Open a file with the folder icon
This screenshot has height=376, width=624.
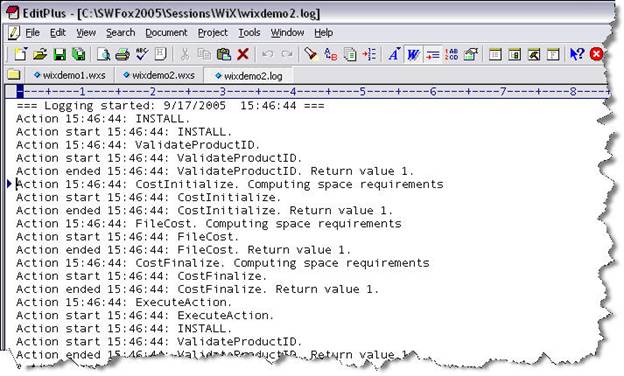click(x=40, y=54)
